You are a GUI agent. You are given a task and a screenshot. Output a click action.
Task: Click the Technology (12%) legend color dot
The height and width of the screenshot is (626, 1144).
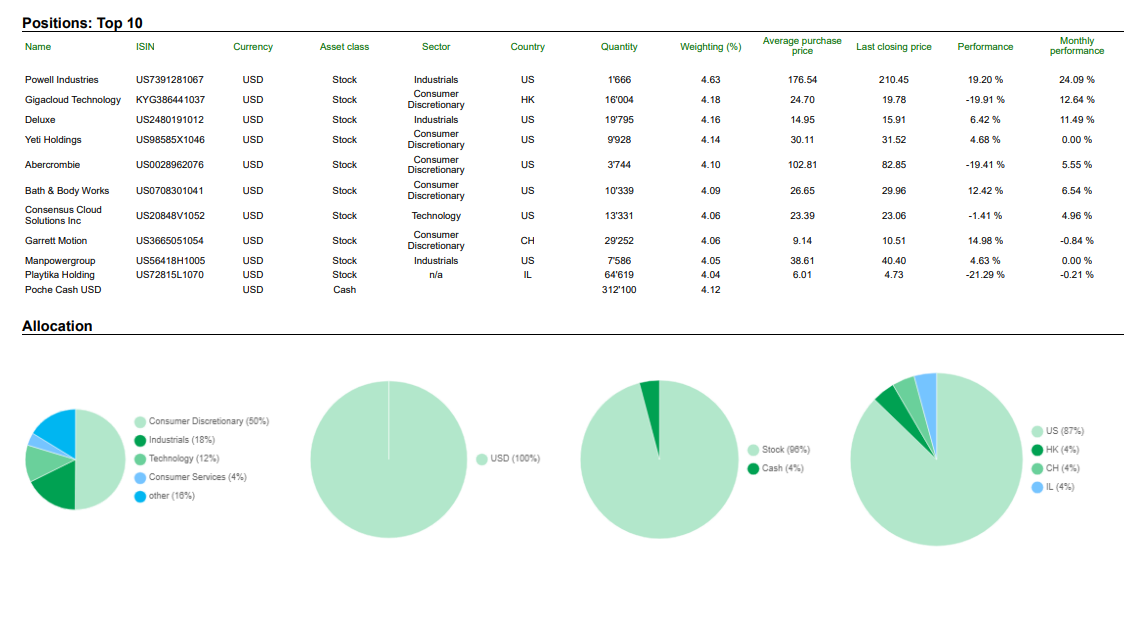pyautogui.click(x=140, y=459)
